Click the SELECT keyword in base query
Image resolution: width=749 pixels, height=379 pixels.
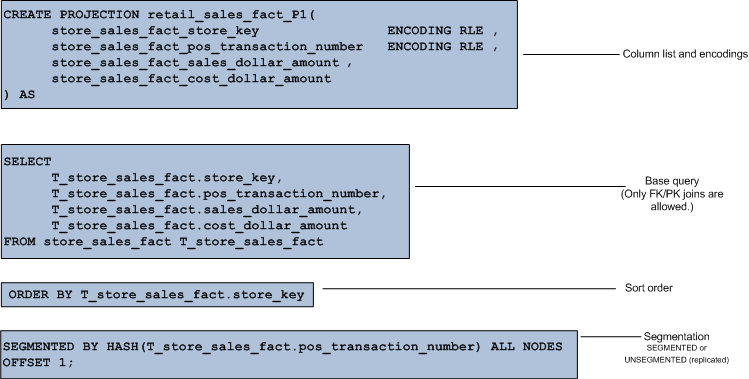point(28,162)
